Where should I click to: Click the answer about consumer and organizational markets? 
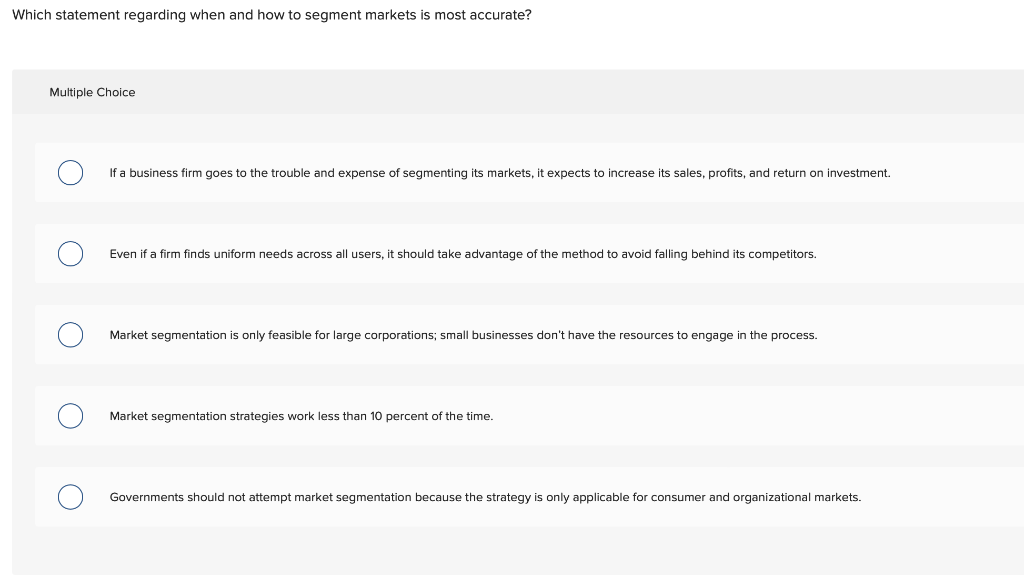click(485, 496)
